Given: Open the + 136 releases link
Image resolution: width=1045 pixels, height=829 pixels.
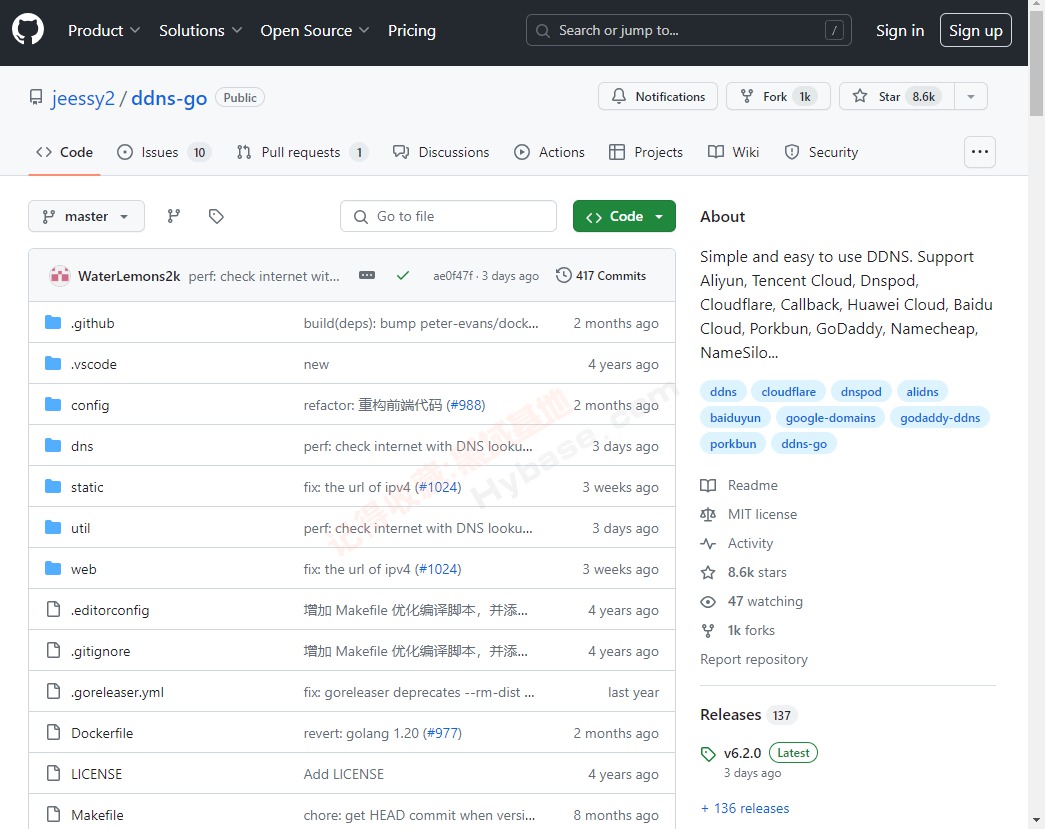Looking at the screenshot, I should coord(744,808).
